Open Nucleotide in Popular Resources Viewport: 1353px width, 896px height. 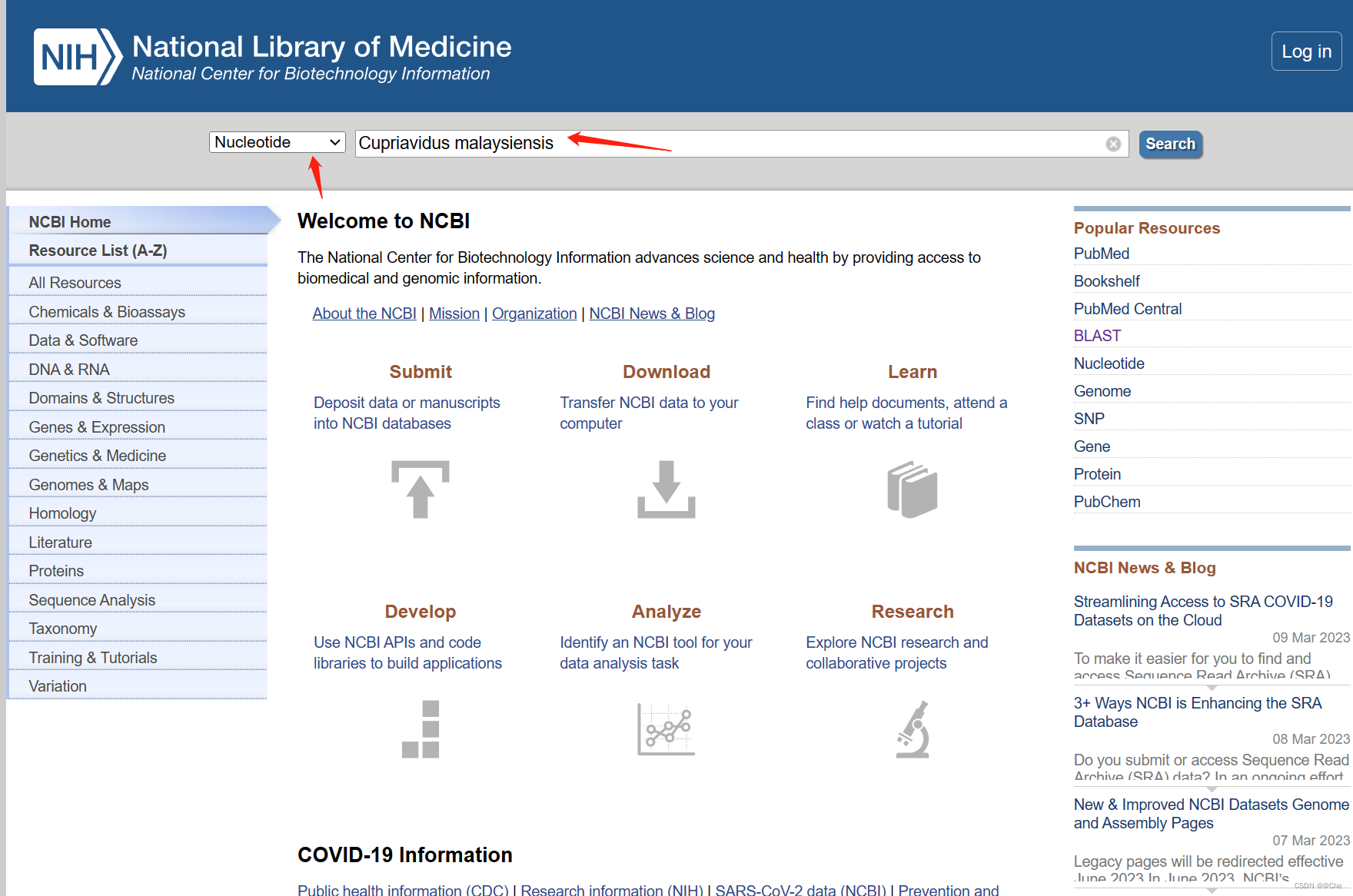coord(1109,363)
